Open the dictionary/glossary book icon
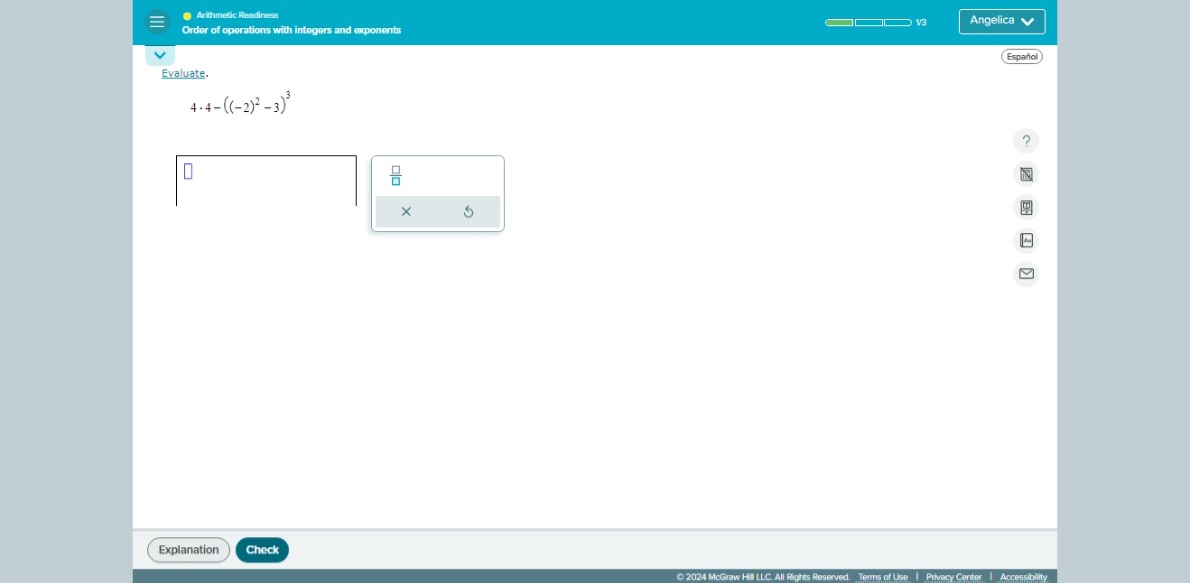The width and height of the screenshot is (1190, 583). pos(1026,240)
